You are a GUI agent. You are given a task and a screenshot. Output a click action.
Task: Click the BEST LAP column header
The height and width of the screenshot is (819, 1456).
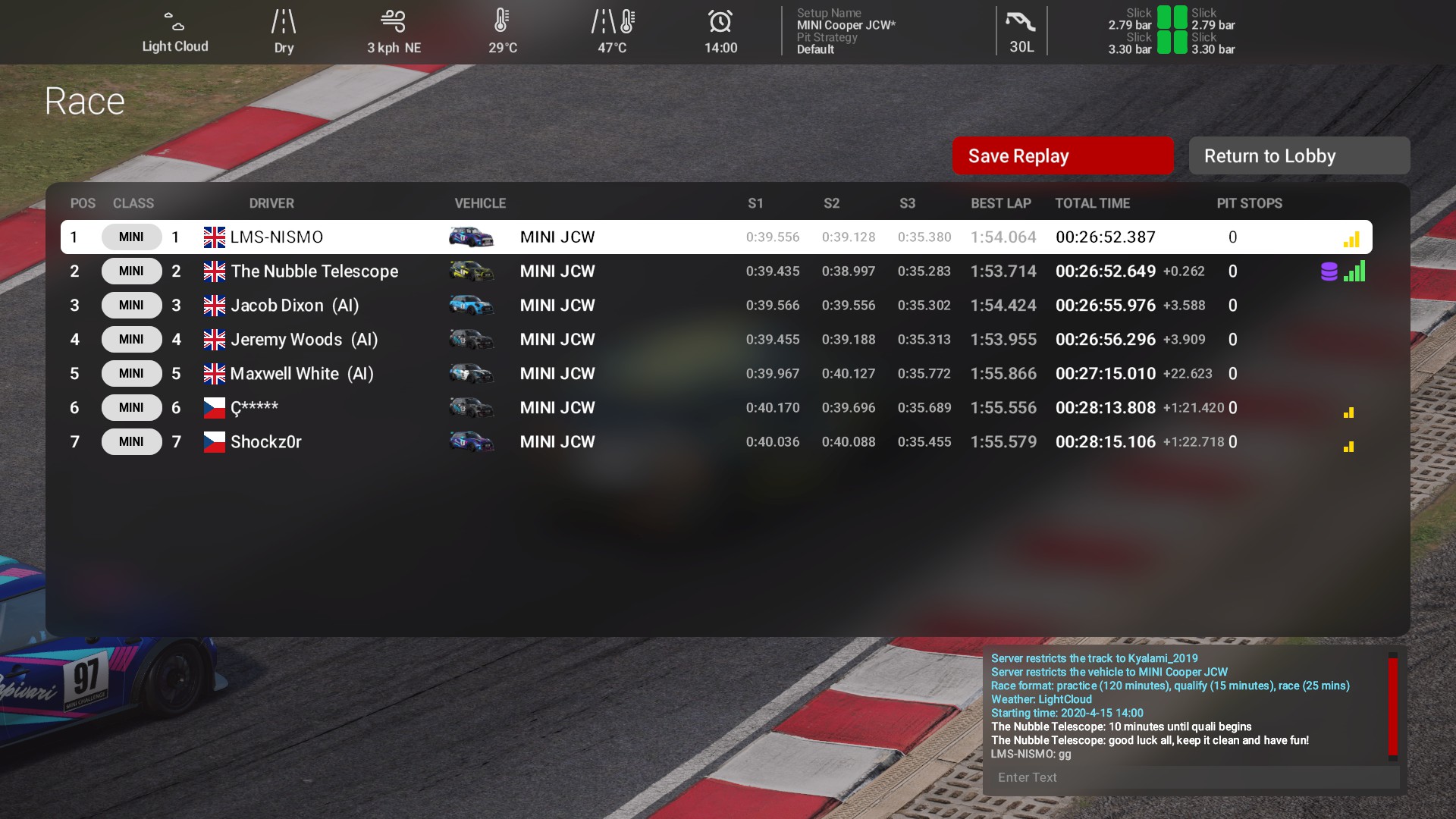1001,203
